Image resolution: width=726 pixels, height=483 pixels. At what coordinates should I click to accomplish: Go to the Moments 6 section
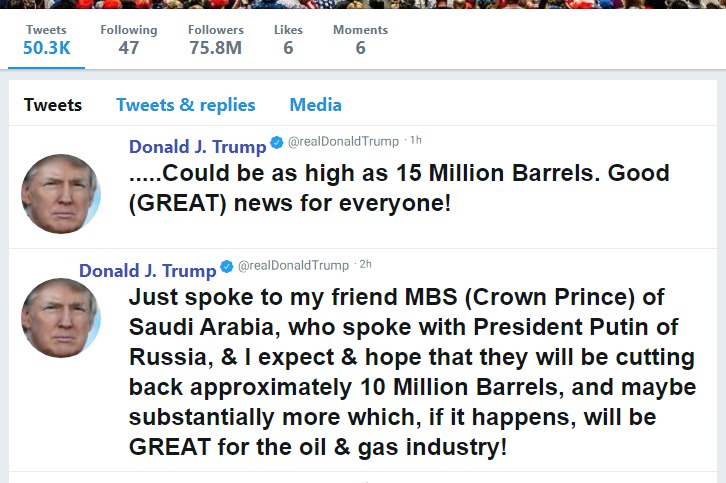360,39
